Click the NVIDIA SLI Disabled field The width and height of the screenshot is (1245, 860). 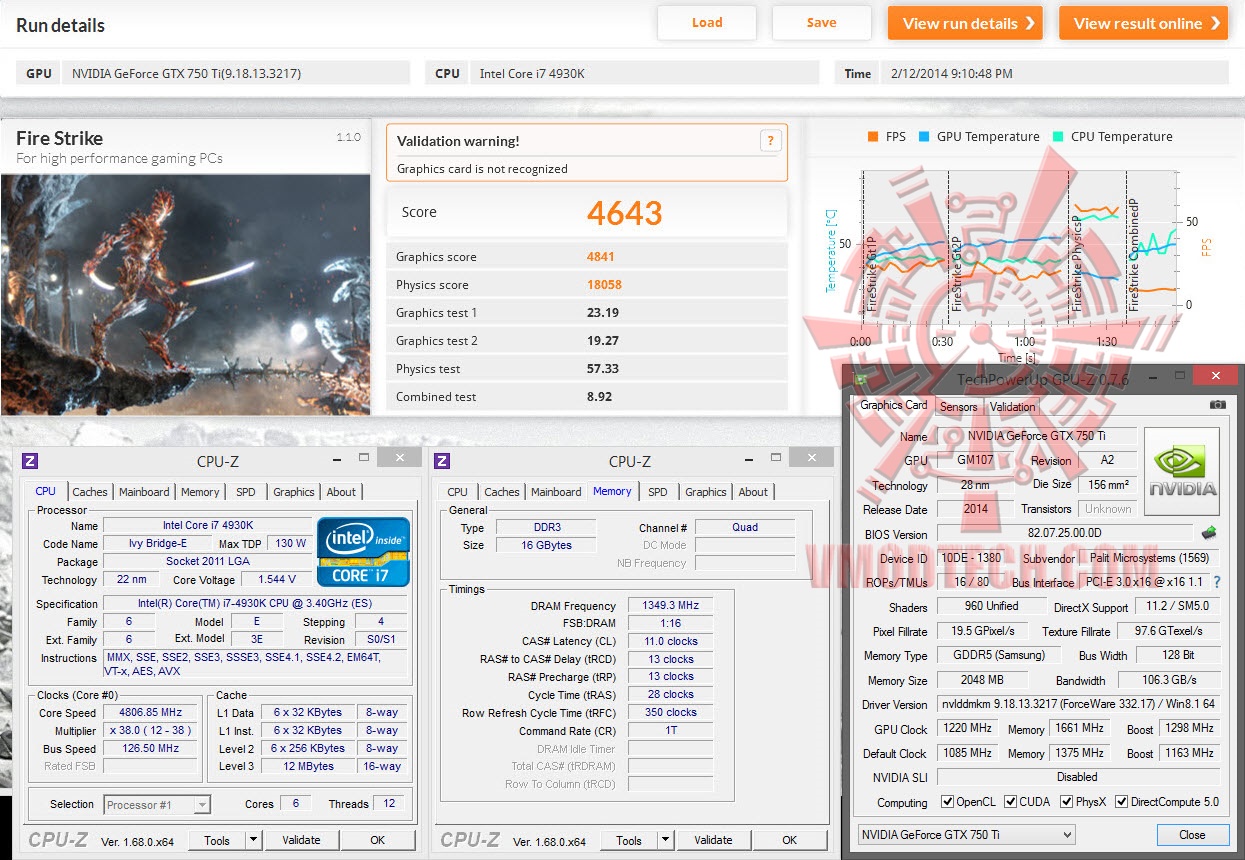[1078, 777]
